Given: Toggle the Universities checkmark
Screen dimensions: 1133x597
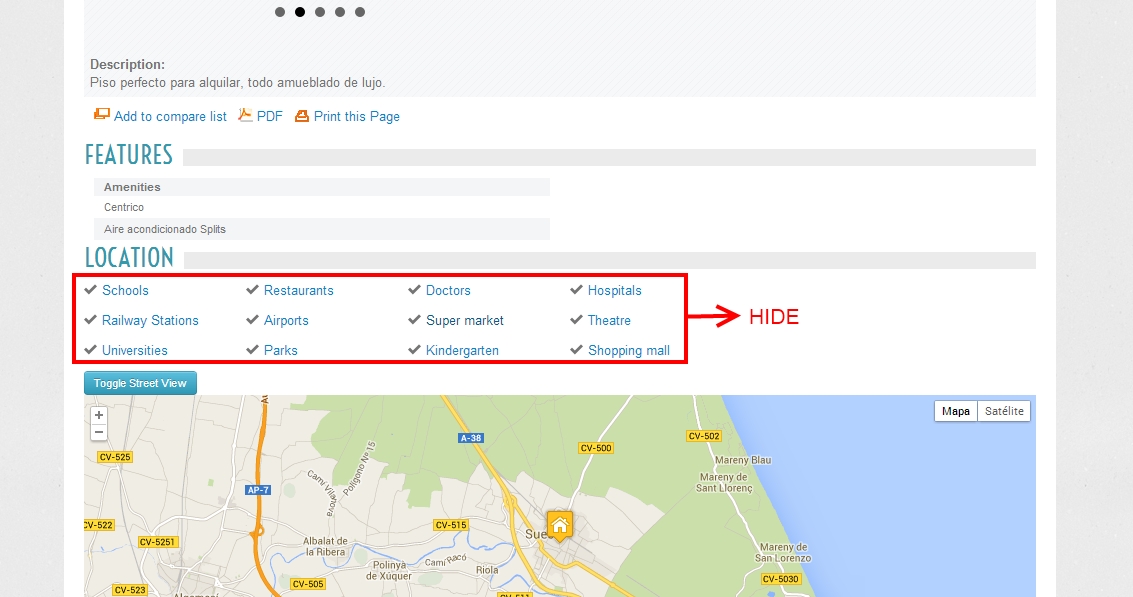Looking at the screenshot, I should coord(90,350).
